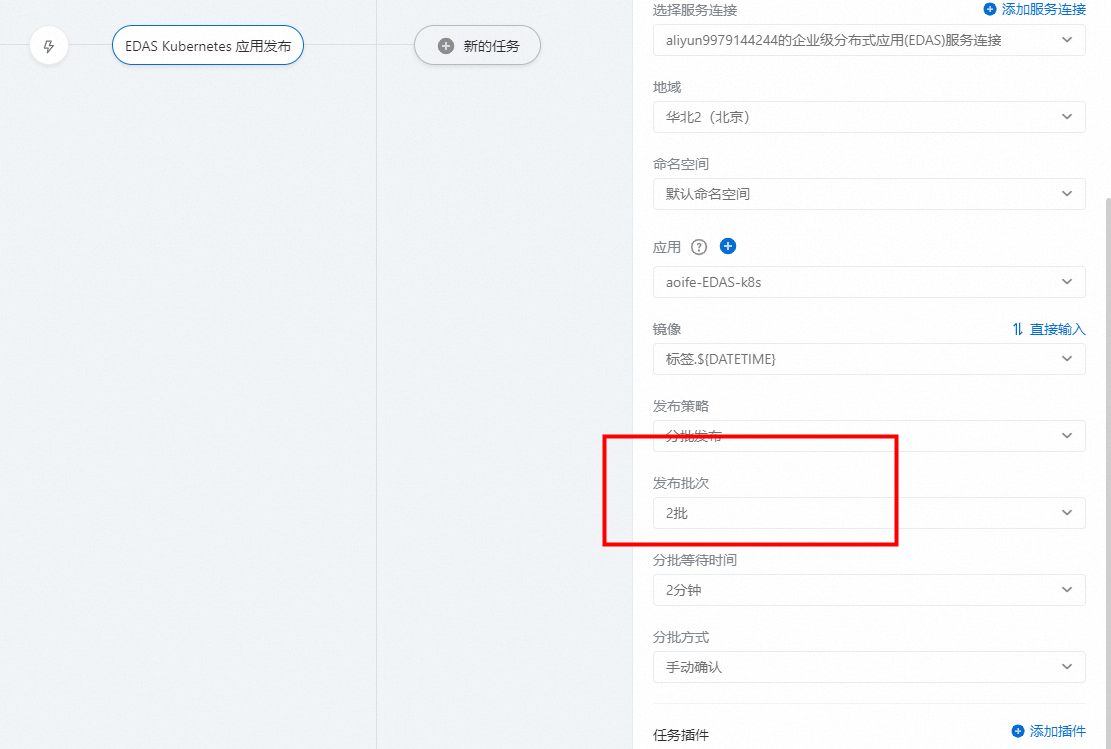Open the 镜像 dropdown showing 标签.${DATETIME}
This screenshot has width=1111, height=749.
click(x=869, y=359)
